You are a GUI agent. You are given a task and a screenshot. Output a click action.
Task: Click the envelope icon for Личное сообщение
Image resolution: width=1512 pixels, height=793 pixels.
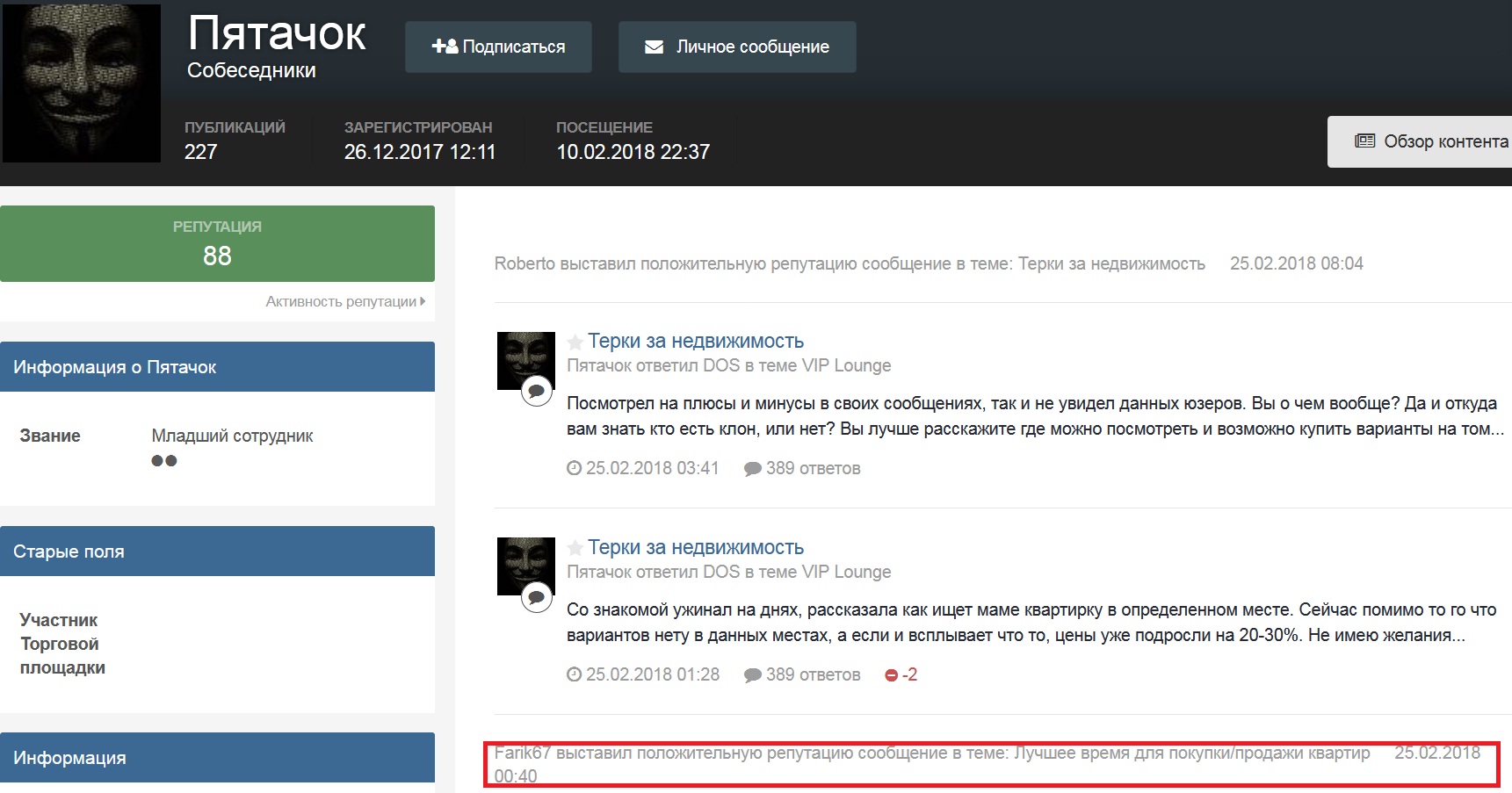pos(655,47)
